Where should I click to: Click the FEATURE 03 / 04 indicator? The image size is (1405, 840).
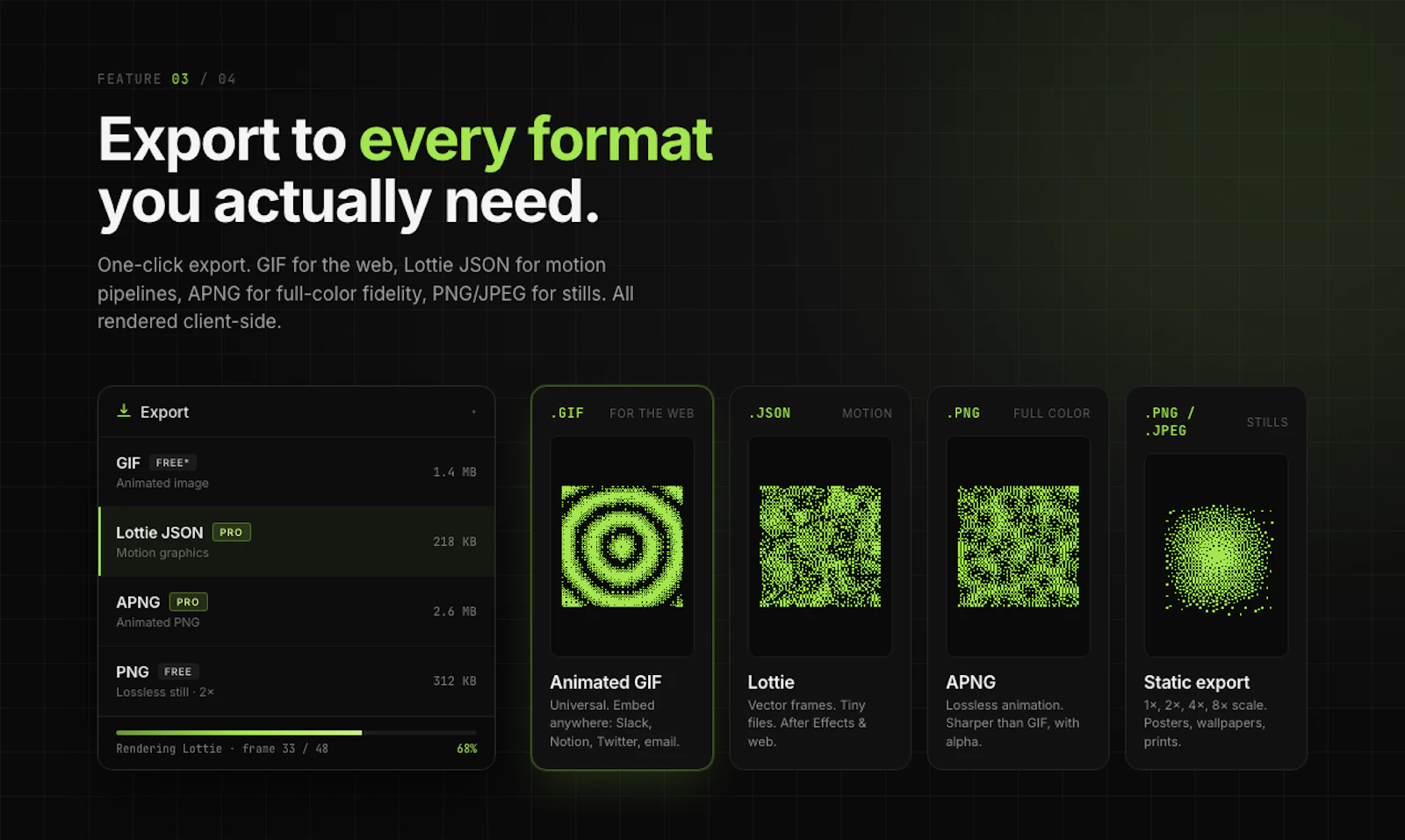(x=167, y=79)
